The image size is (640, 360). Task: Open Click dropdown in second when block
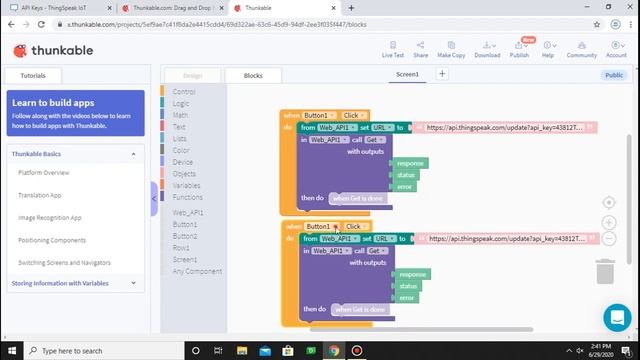(356, 227)
